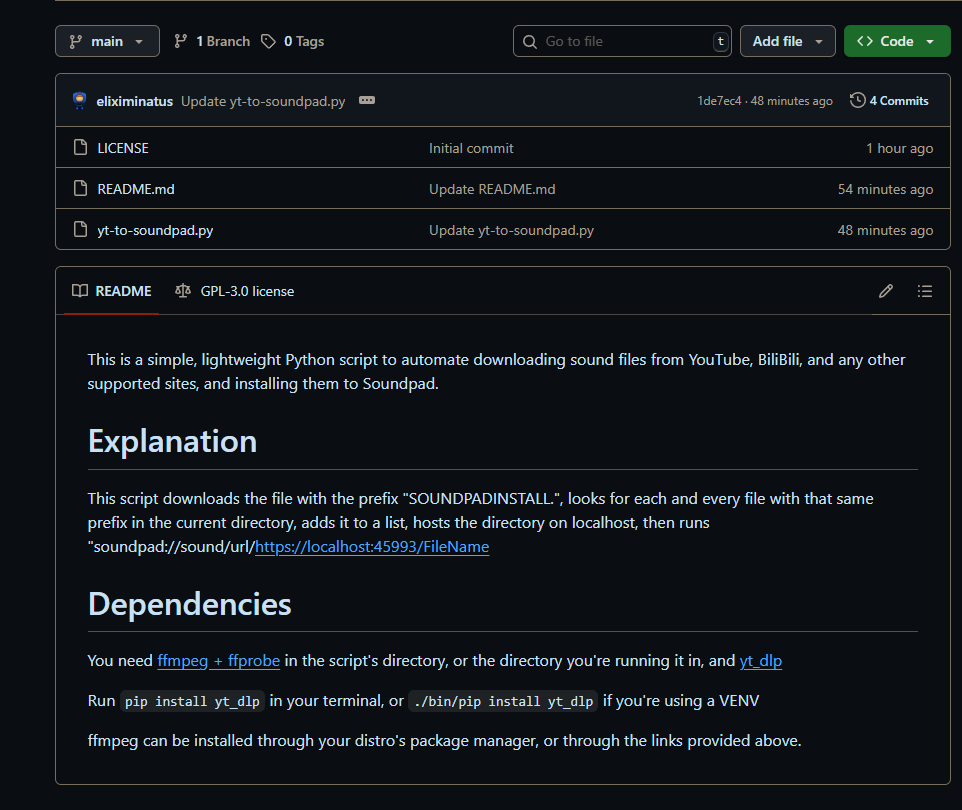Click the code brackets icon on Code button
962x810 pixels.
865,41
